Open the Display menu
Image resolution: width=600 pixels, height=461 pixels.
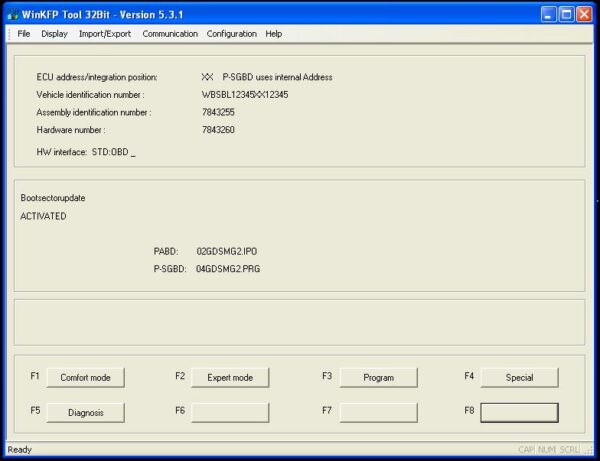(x=54, y=34)
